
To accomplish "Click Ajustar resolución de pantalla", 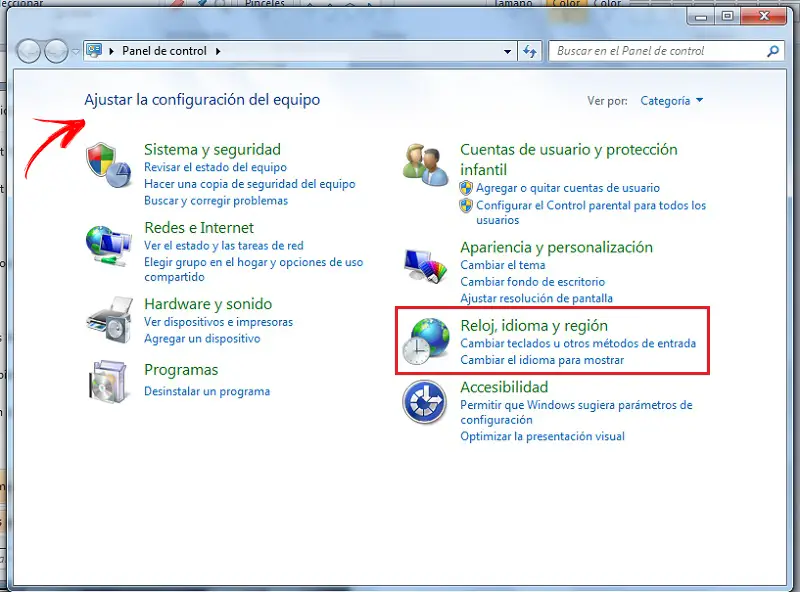I will (536, 298).
